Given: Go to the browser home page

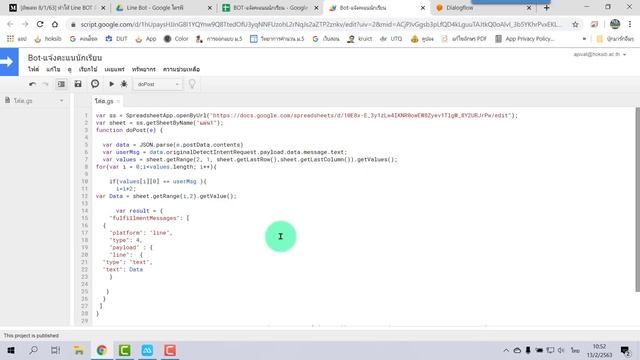Looking at the screenshot, I should pyautogui.click(x=55, y=24).
